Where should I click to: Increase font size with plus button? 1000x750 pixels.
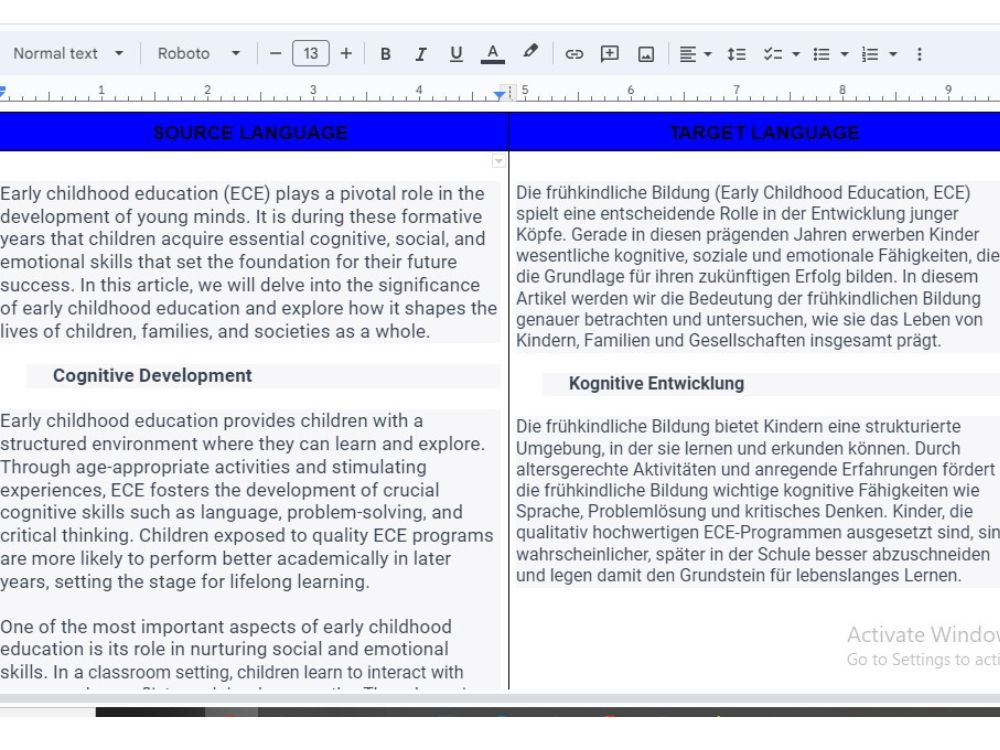coord(346,54)
